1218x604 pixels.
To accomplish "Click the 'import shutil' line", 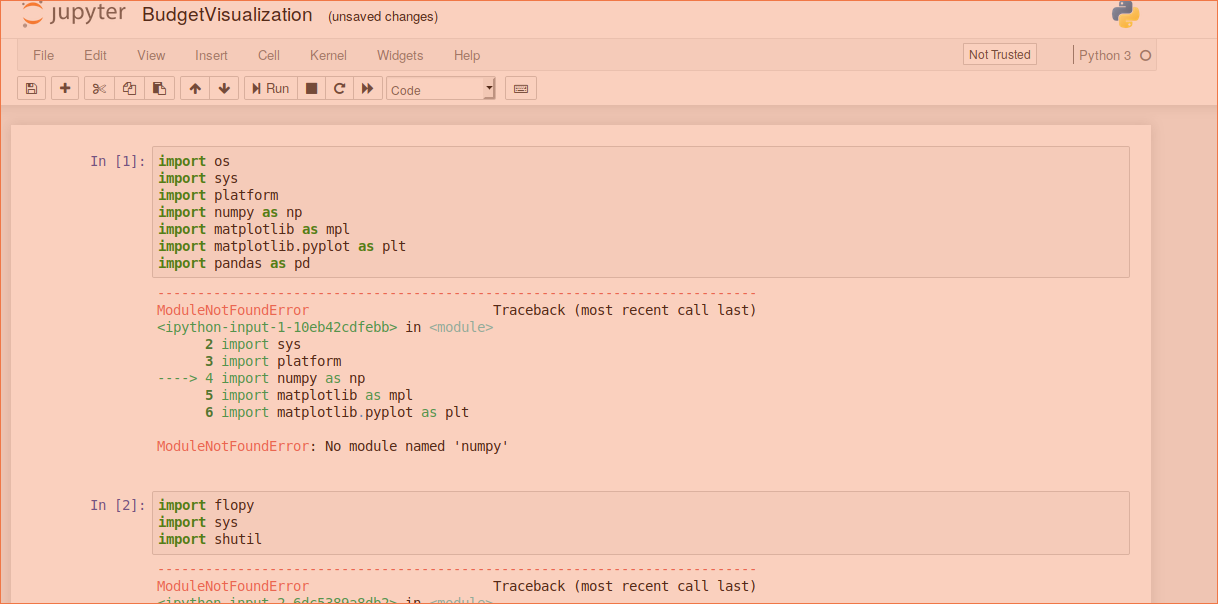I will tap(210, 539).
